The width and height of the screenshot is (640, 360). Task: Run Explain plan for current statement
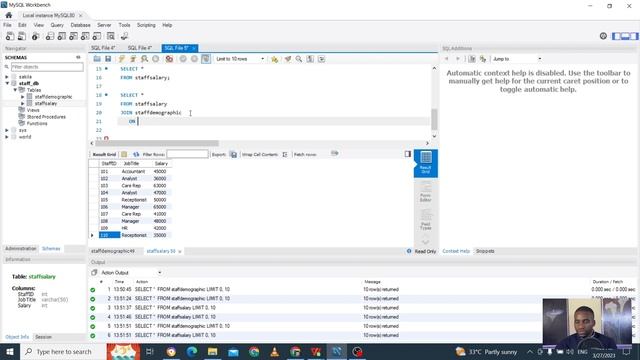[x=144, y=59]
